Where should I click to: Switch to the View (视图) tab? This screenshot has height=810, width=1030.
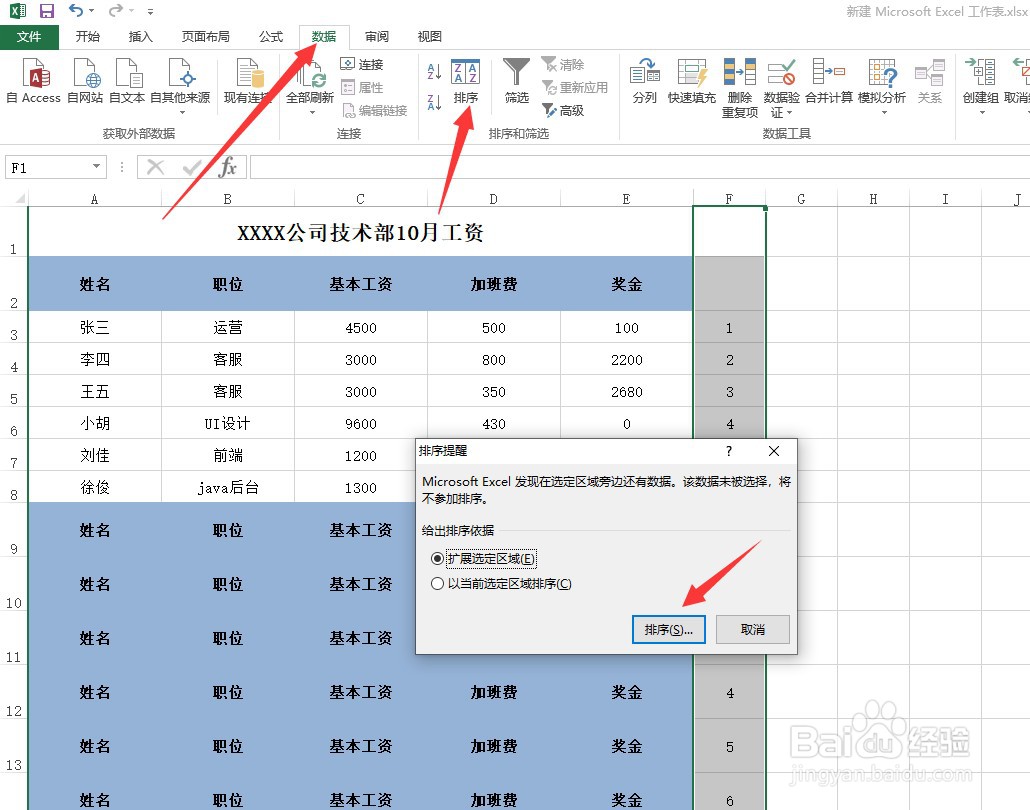point(430,37)
